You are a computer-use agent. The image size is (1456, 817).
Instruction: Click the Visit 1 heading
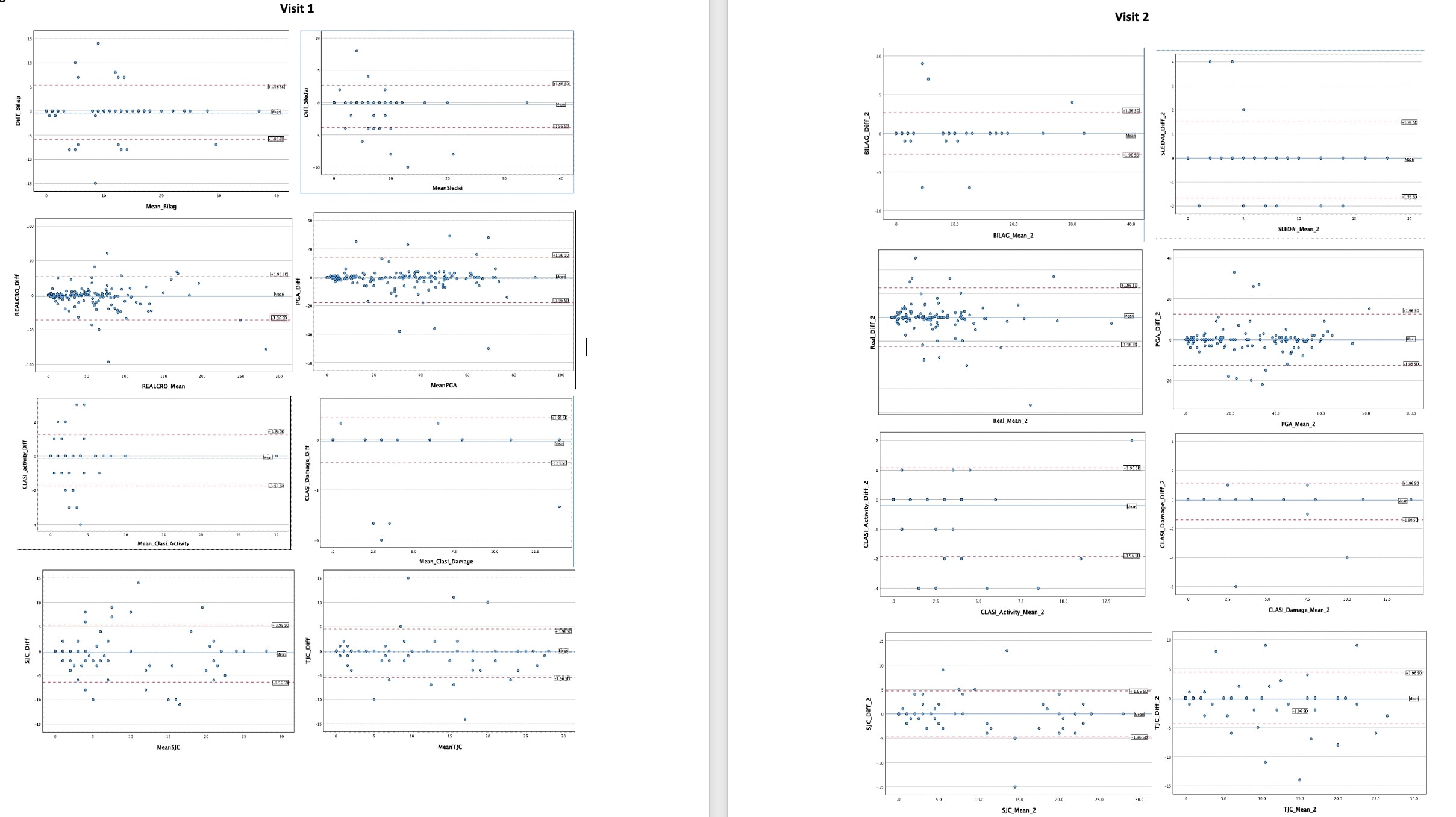pyautogui.click(x=296, y=8)
